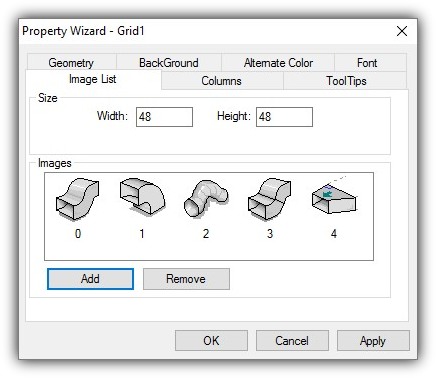Click image index label 0
Image resolution: width=436 pixels, height=378 pixels.
(78, 234)
